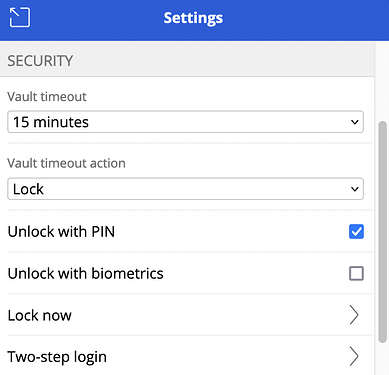Open the Vault timeout dropdown showing 15 minutes
The width and height of the screenshot is (389, 375).
tap(185, 122)
